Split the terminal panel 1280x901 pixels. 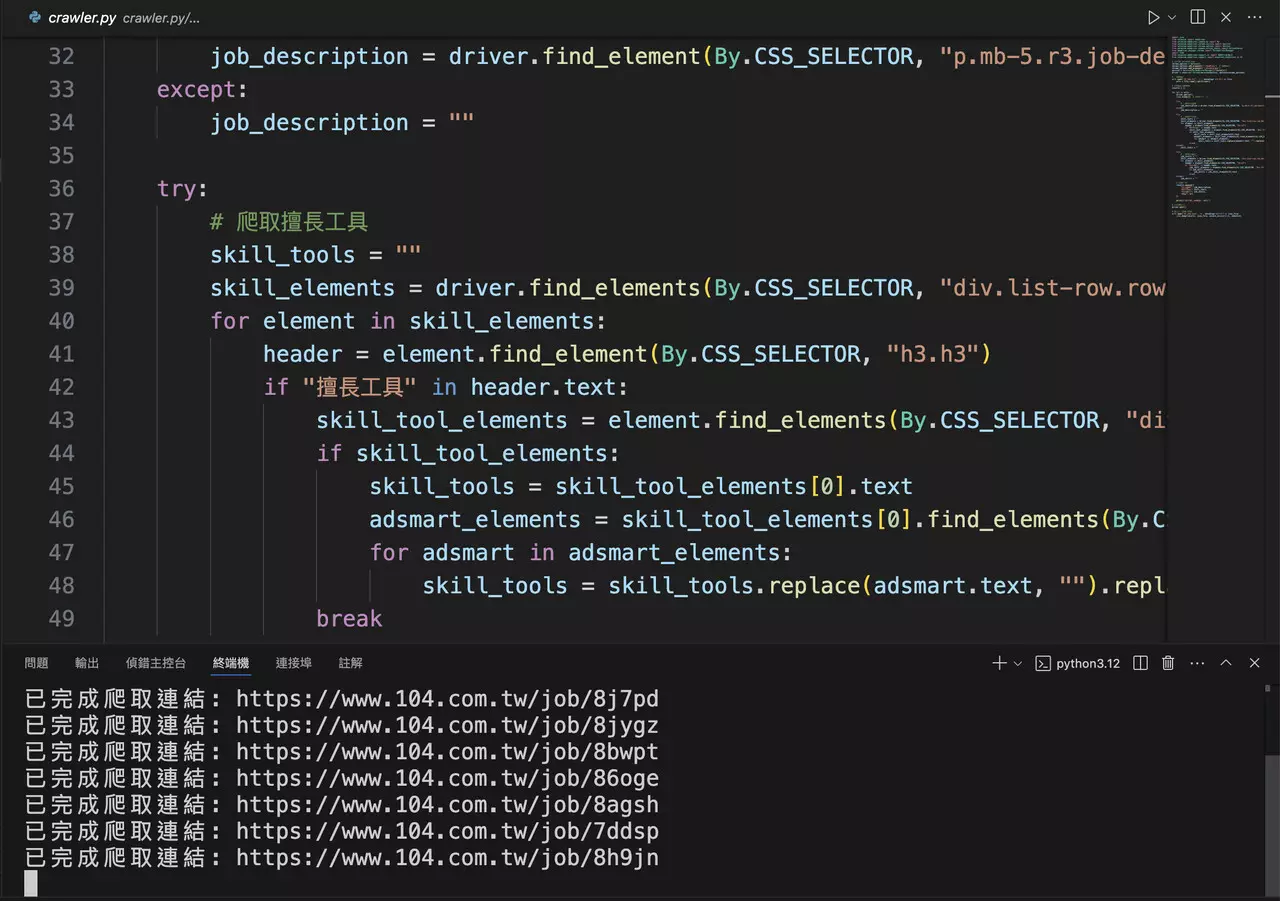(1140, 663)
